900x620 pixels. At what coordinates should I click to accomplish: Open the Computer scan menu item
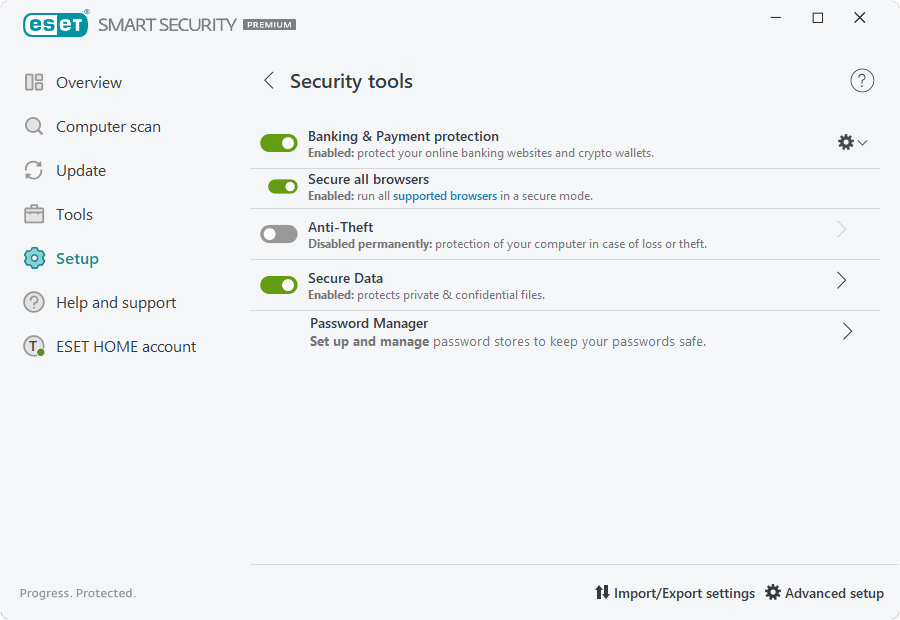(x=108, y=126)
